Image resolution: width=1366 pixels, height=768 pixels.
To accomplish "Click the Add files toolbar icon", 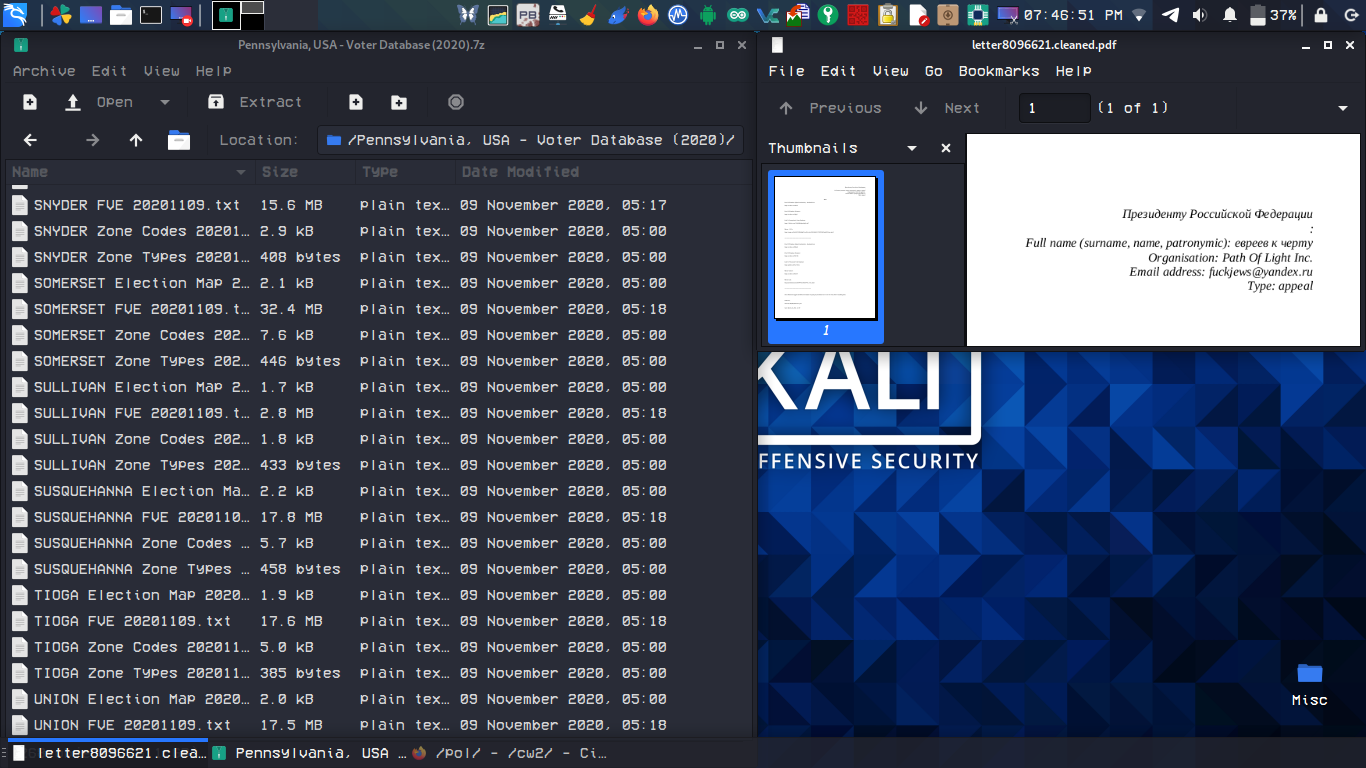I will 356,102.
